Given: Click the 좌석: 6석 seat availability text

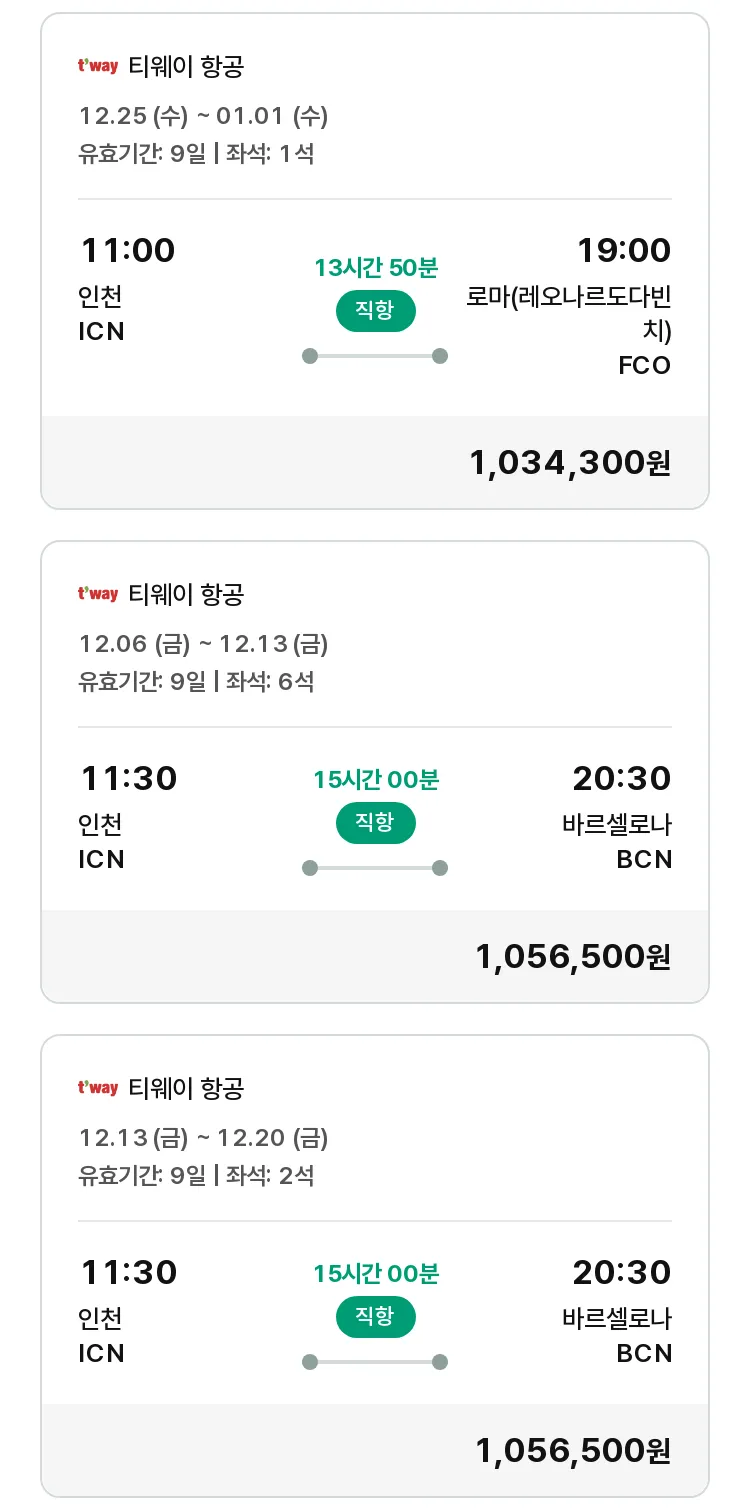Looking at the screenshot, I should click(x=270, y=682).
